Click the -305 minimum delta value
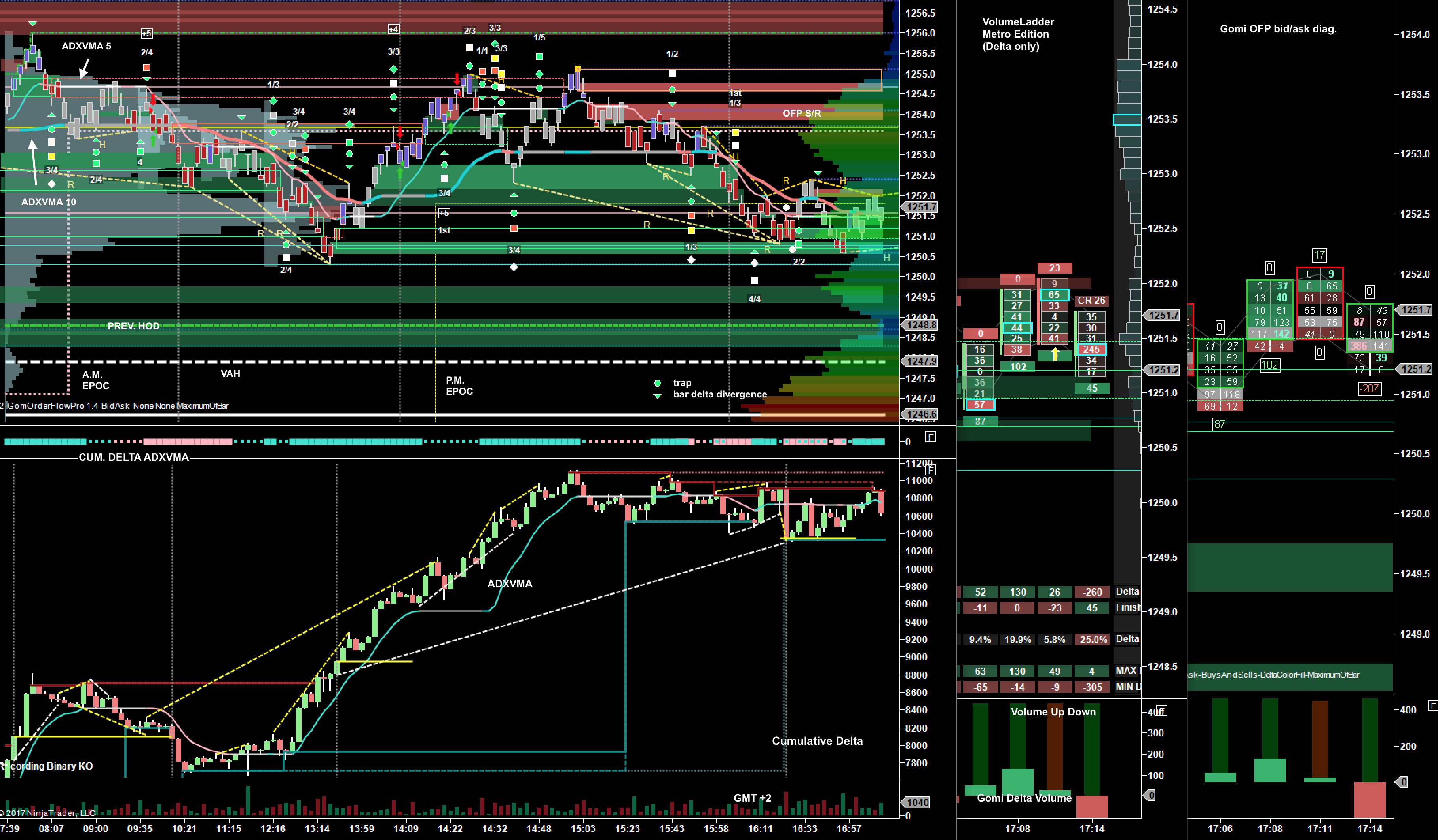1438x840 pixels. pyautogui.click(x=1092, y=687)
